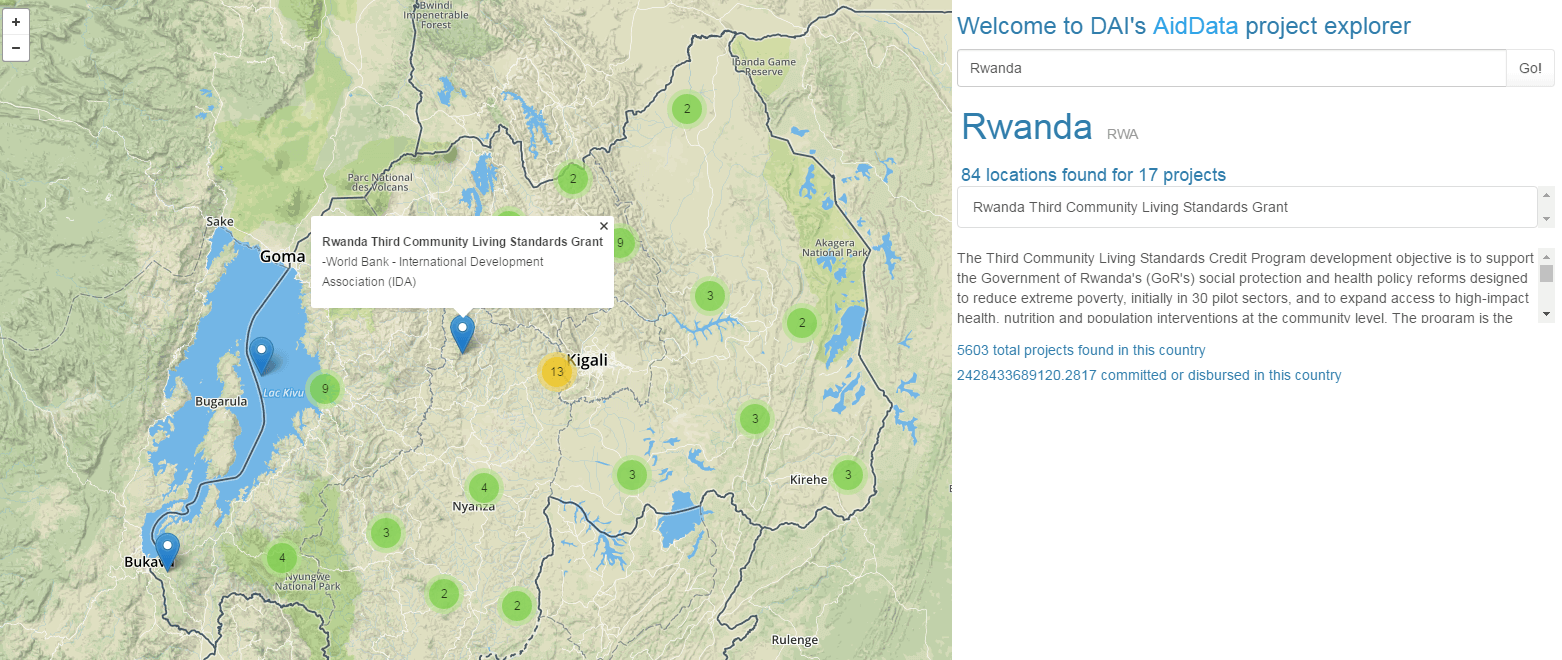The image size is (1562, 660).
Task: Click the Kirehe town label
Action: (x=809, y=479)
